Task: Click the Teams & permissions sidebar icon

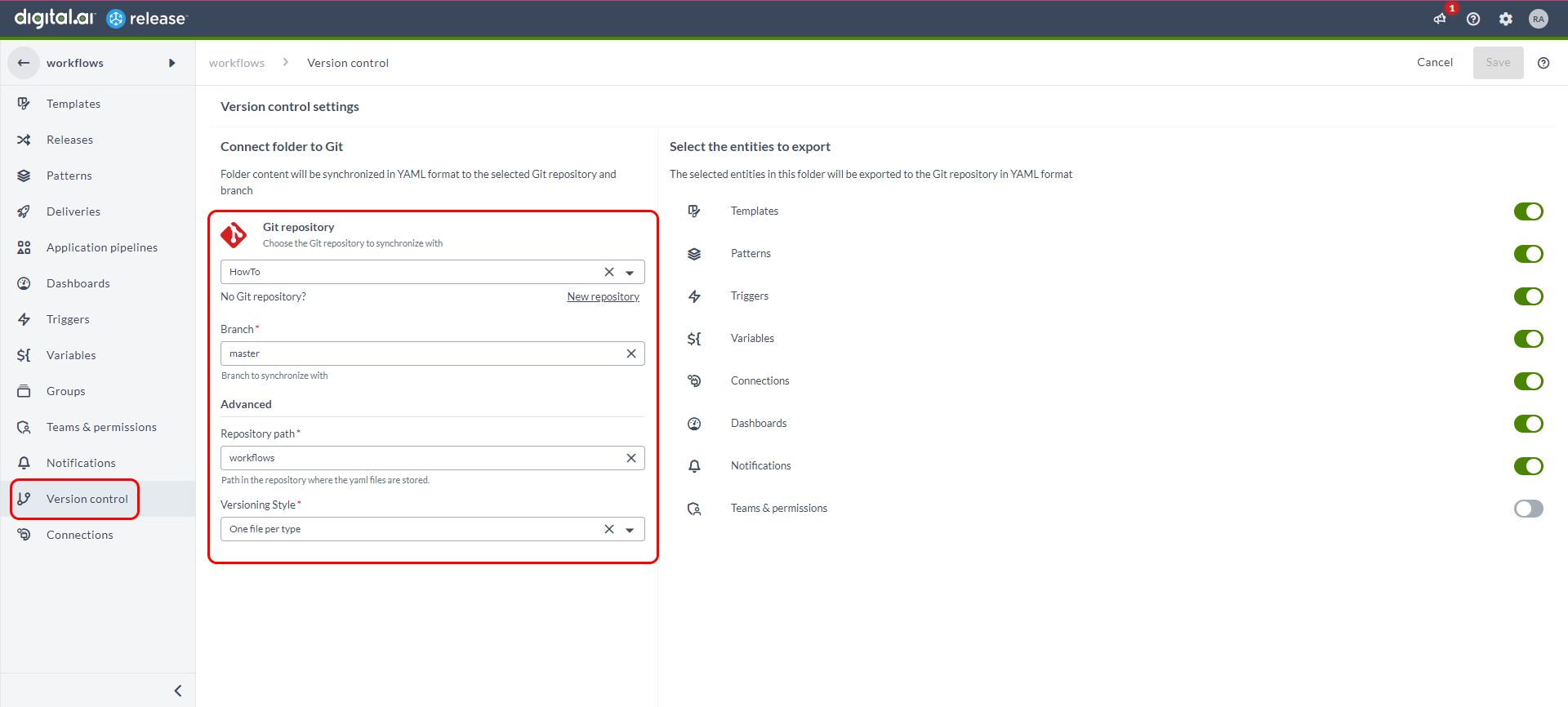Action: coord(24,427)
